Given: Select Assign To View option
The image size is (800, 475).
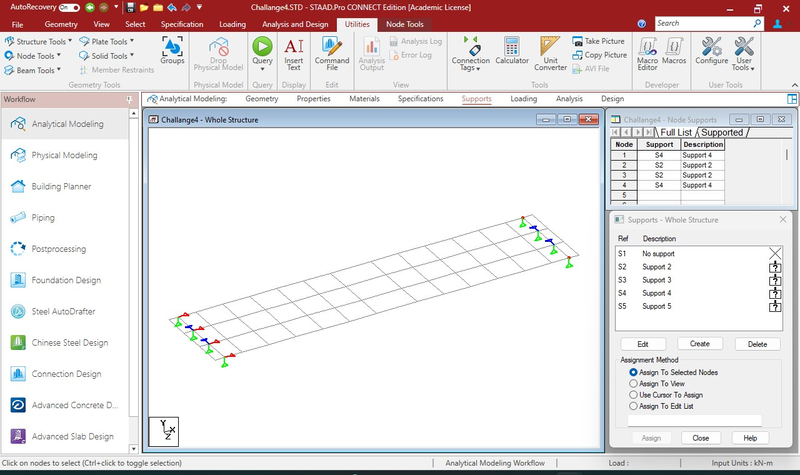Looking at the screenshot, I should (633, 383).
